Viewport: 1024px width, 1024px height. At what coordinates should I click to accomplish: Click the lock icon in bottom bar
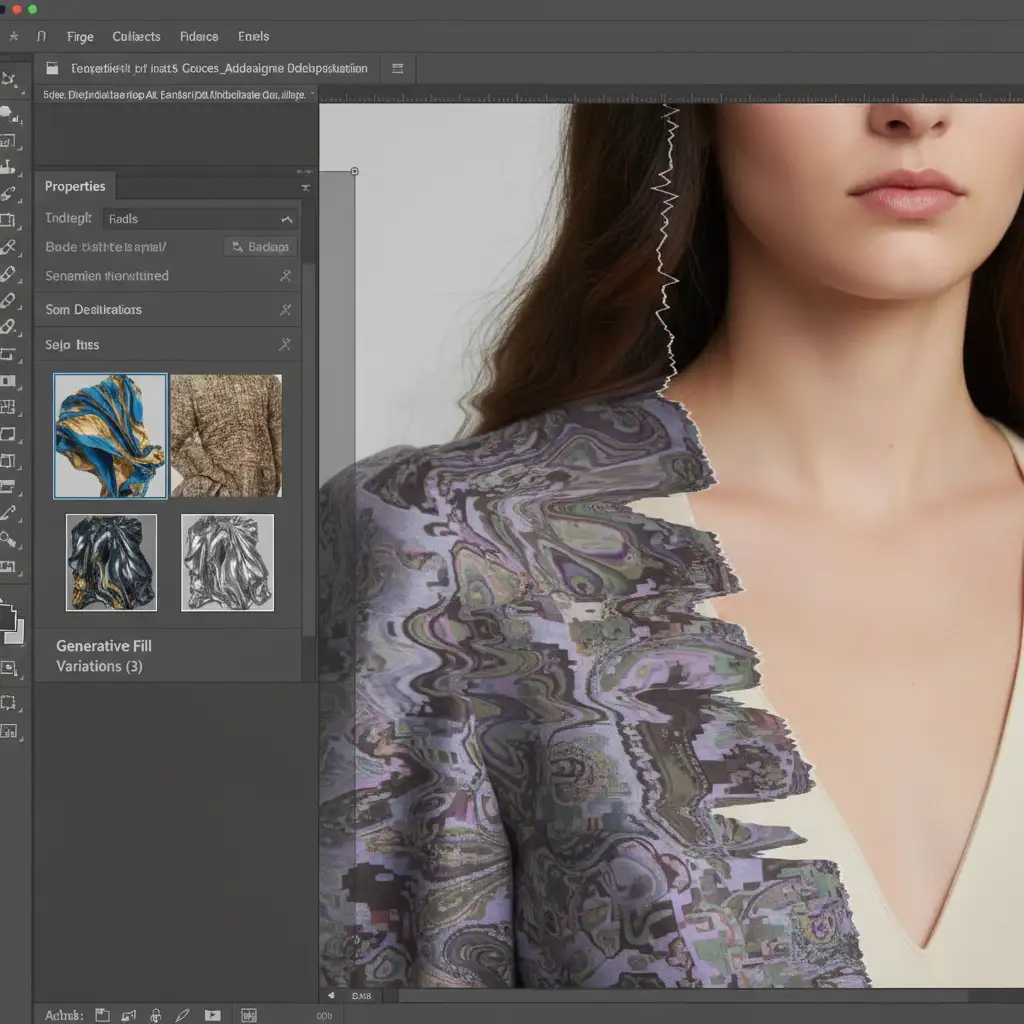point(155,1015)
